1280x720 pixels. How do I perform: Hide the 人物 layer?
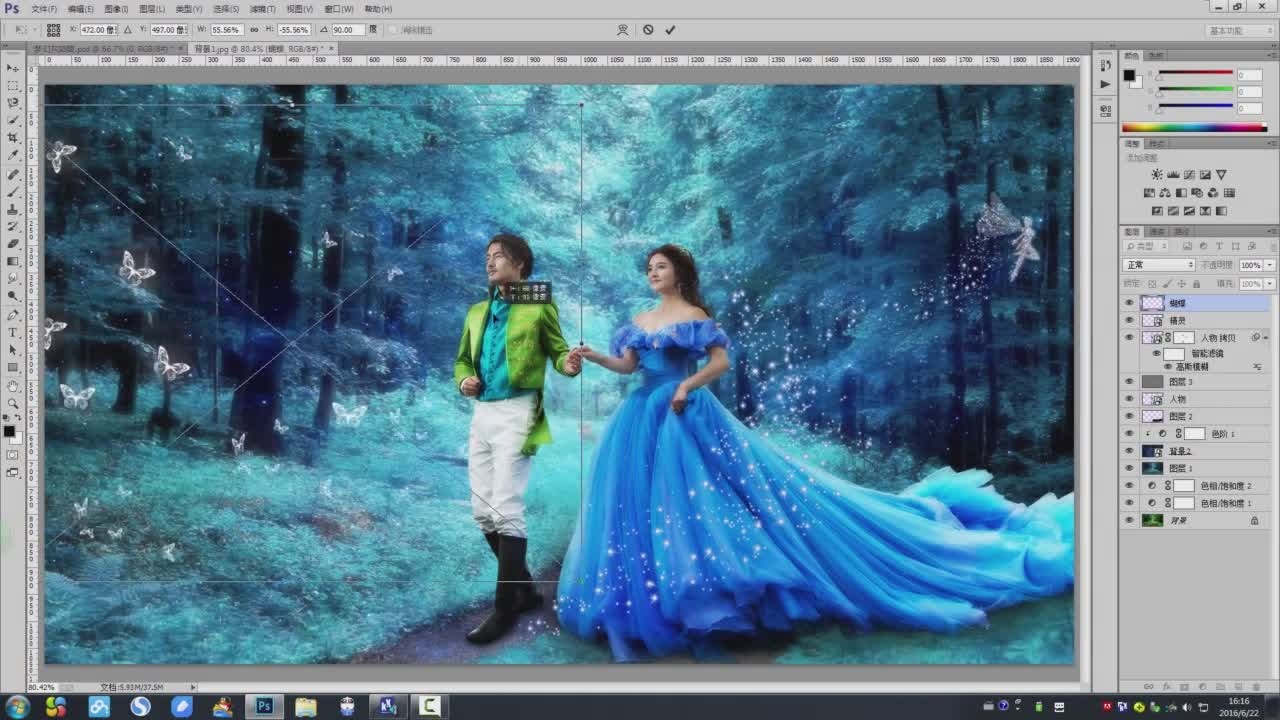tap(1130, 399)
